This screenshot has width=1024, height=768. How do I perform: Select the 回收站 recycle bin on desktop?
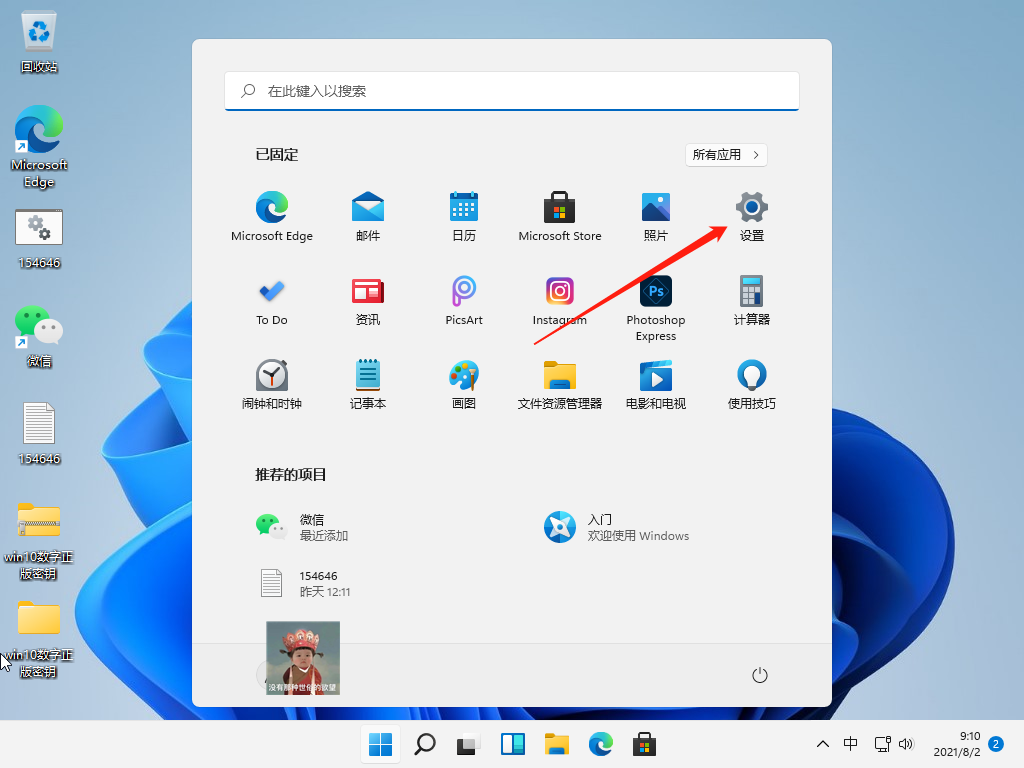(x=39, y=42)
